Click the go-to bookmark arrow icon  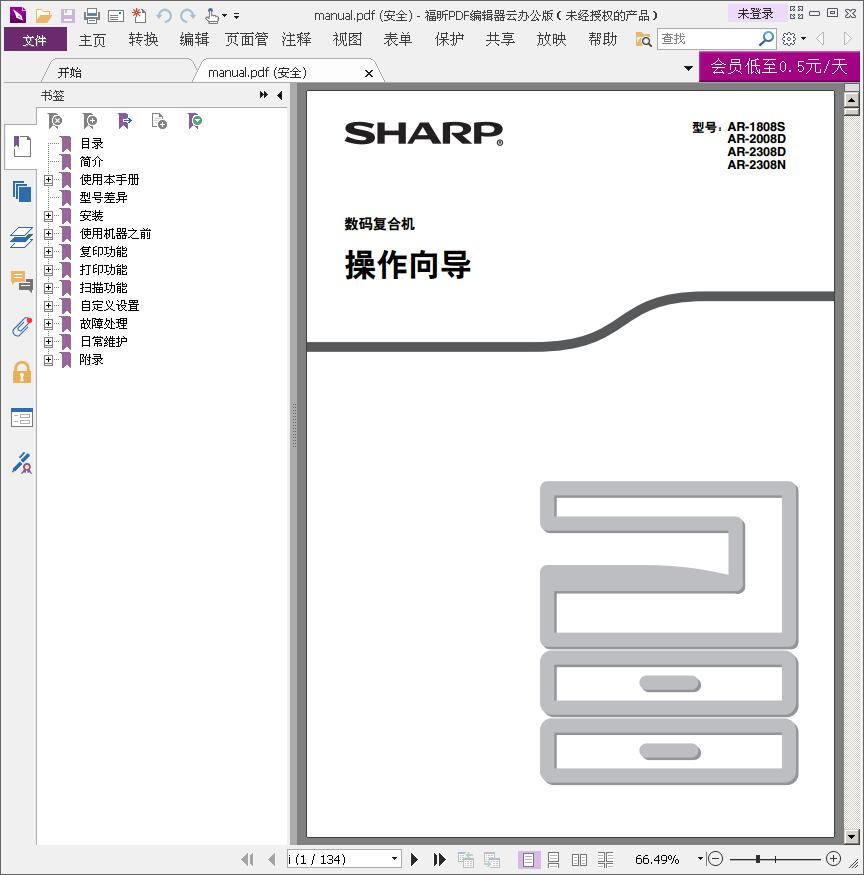click(x=125, y=121)
